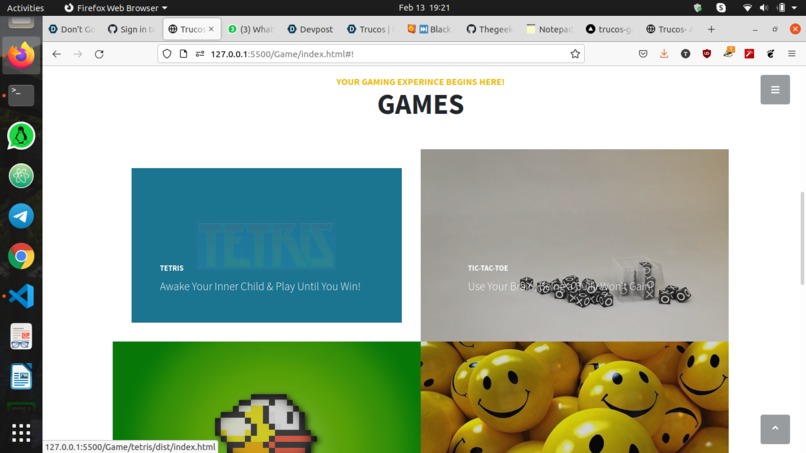
Task: Reload the current page
Action: tap(99, 54)
